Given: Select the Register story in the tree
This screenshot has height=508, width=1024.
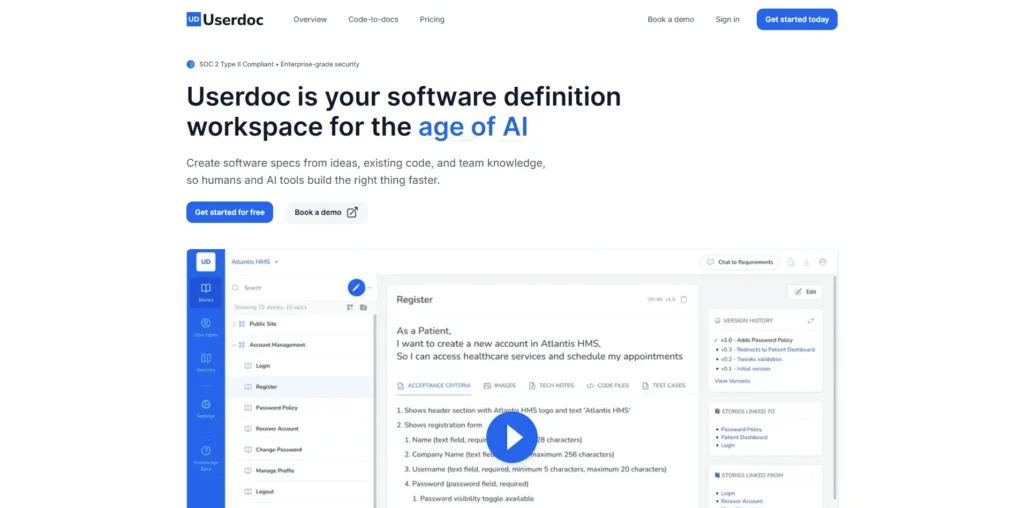Looking at the screenshot, I should [301, 387].
